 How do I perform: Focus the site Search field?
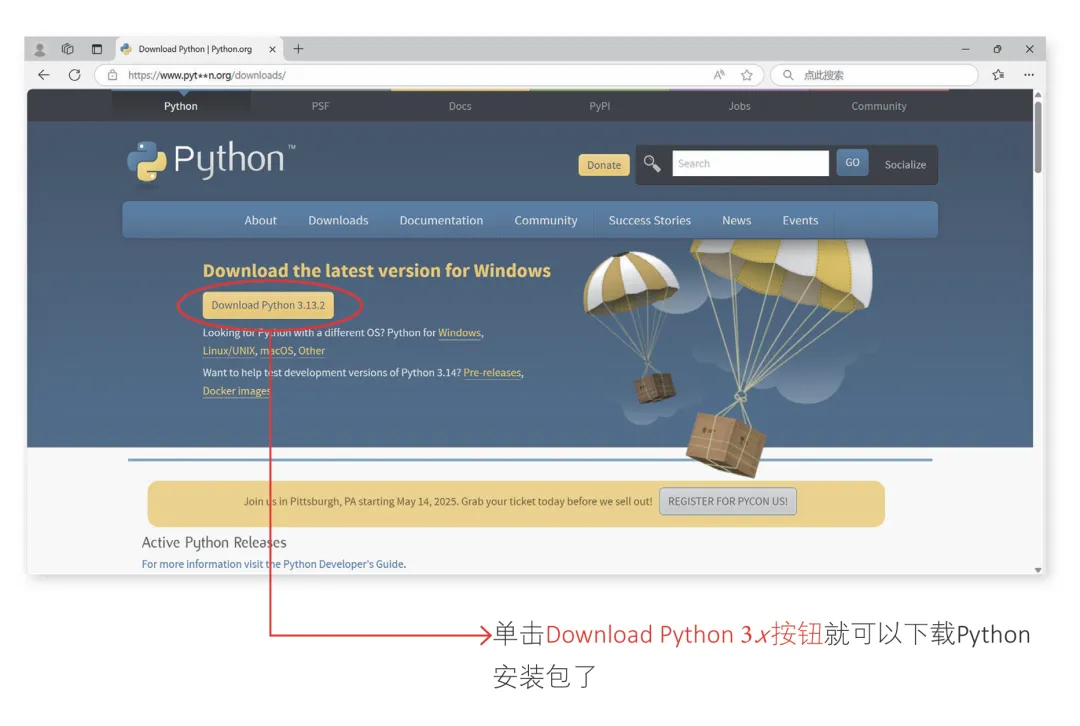750,163
